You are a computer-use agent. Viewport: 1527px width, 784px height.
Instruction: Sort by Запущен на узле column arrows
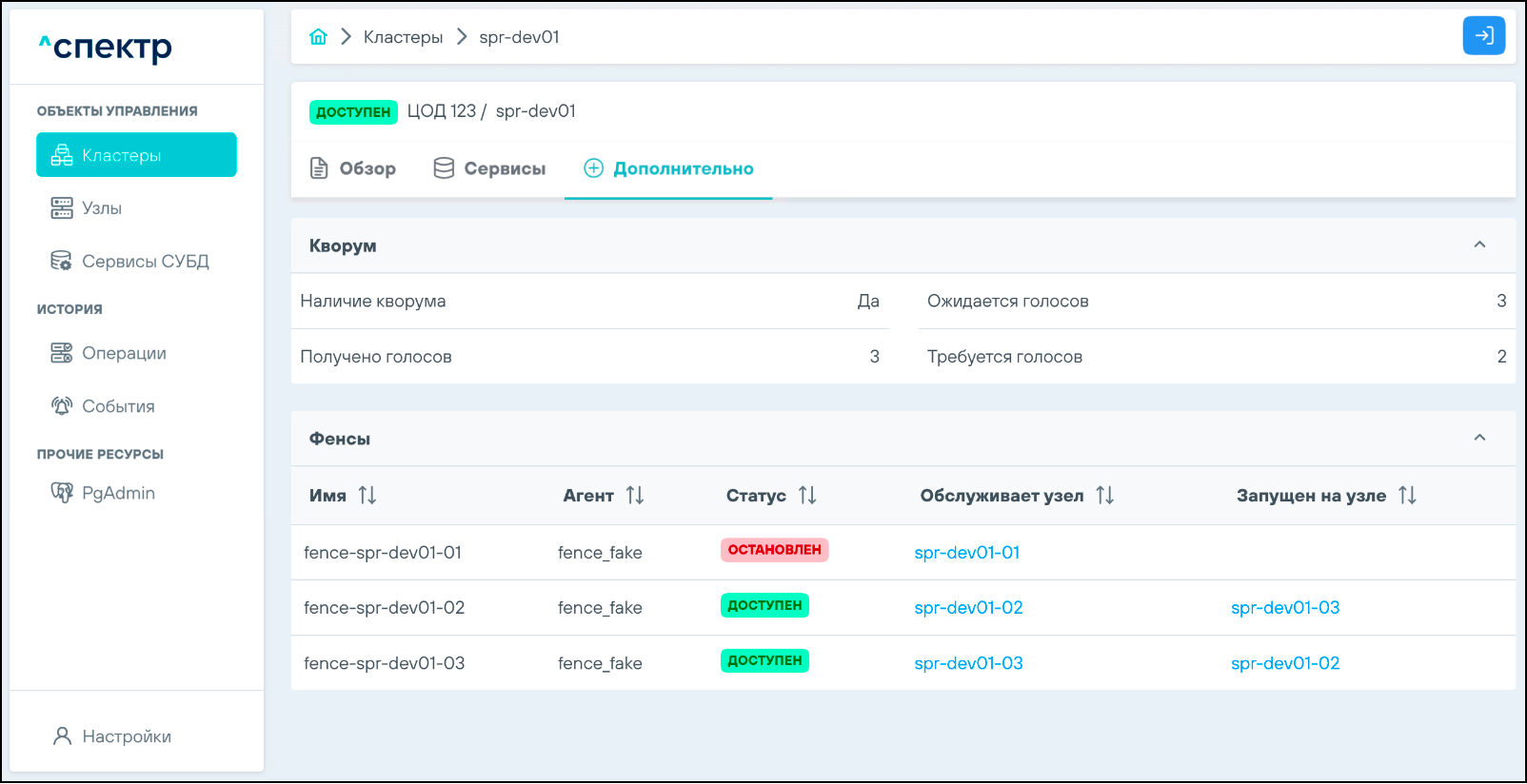1407,496
